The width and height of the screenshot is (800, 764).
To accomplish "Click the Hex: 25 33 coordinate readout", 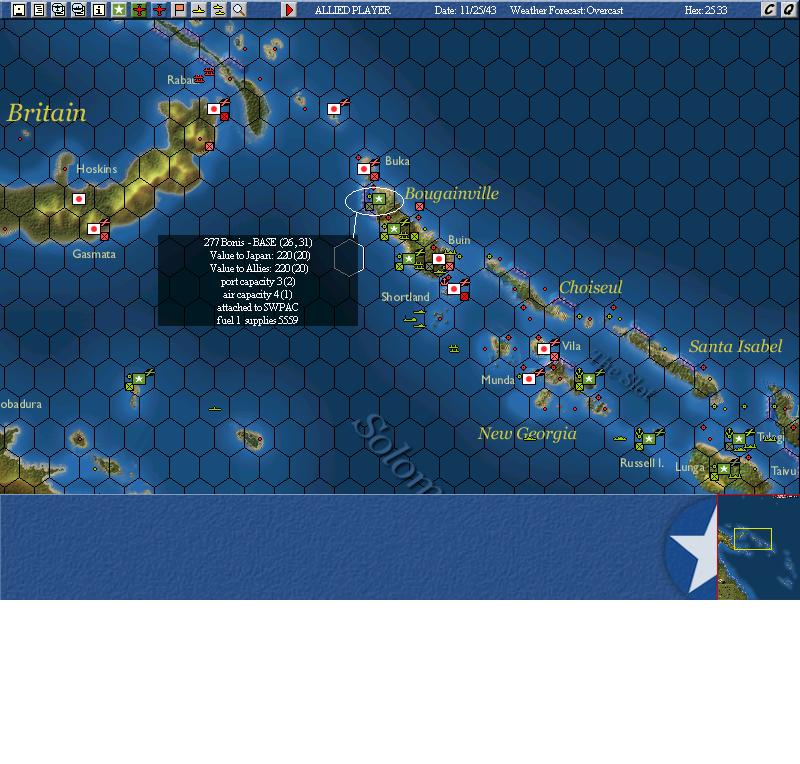I will [x=706, y=10].
